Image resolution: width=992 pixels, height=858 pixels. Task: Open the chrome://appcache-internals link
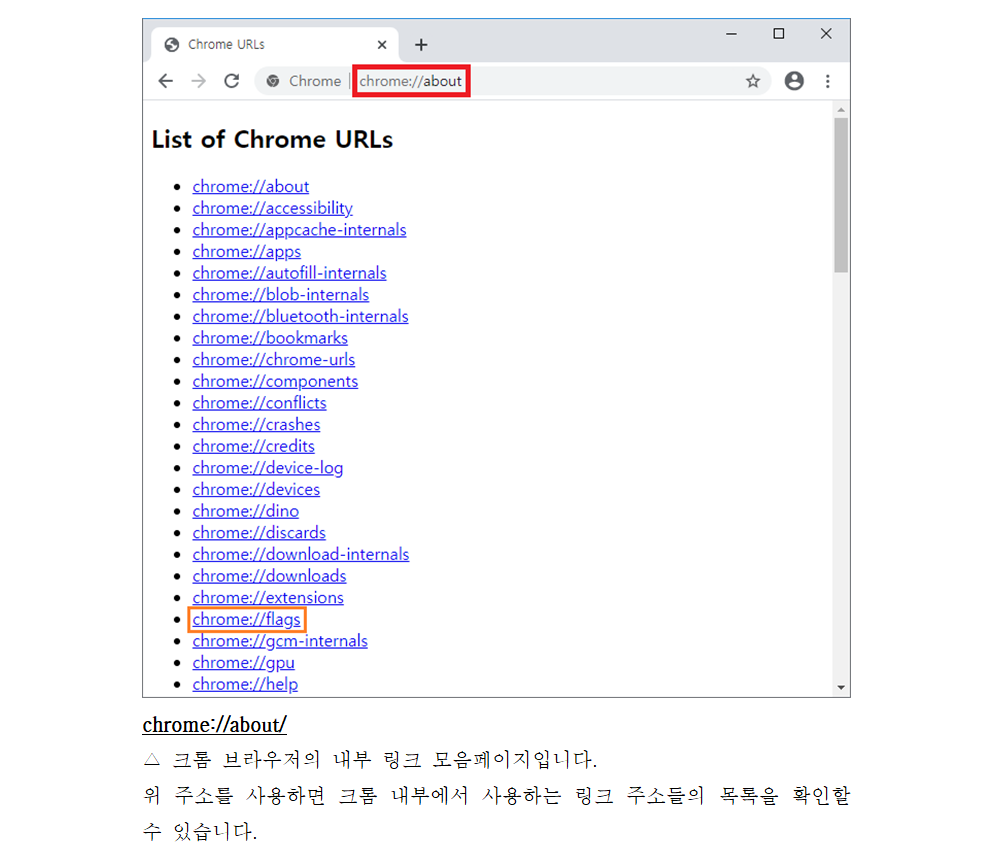[x=299, y=230]
